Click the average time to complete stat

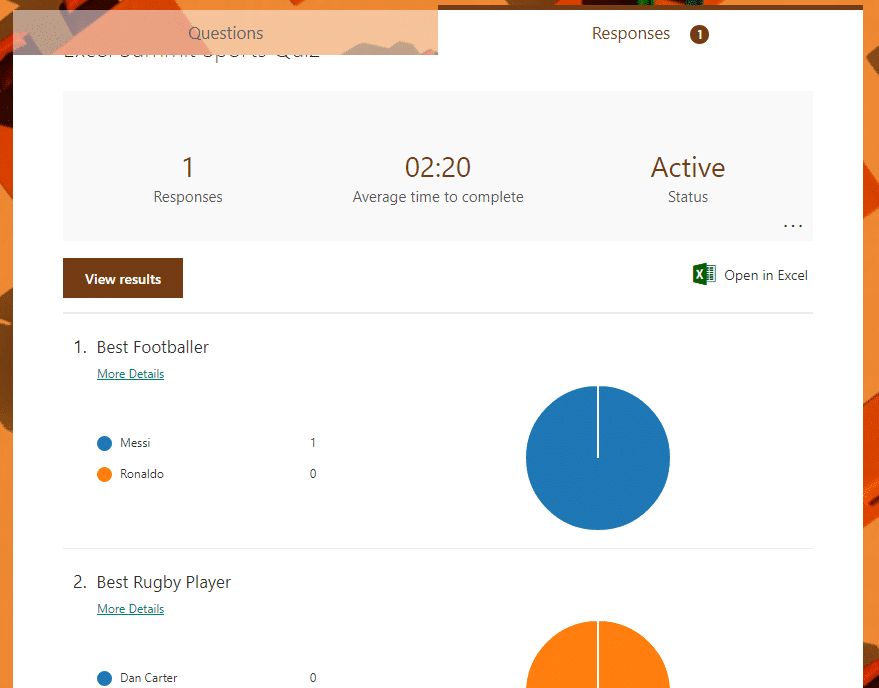[x=438, y=167]
